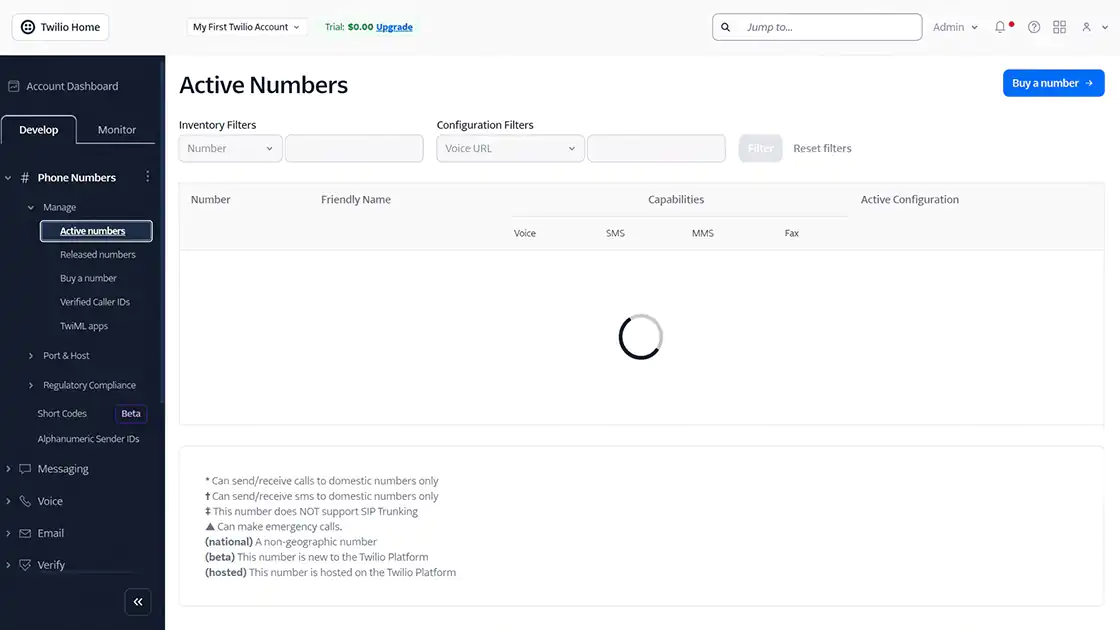Expand the Verify section
Viewport: 1120px width, 630px height.
9,565
